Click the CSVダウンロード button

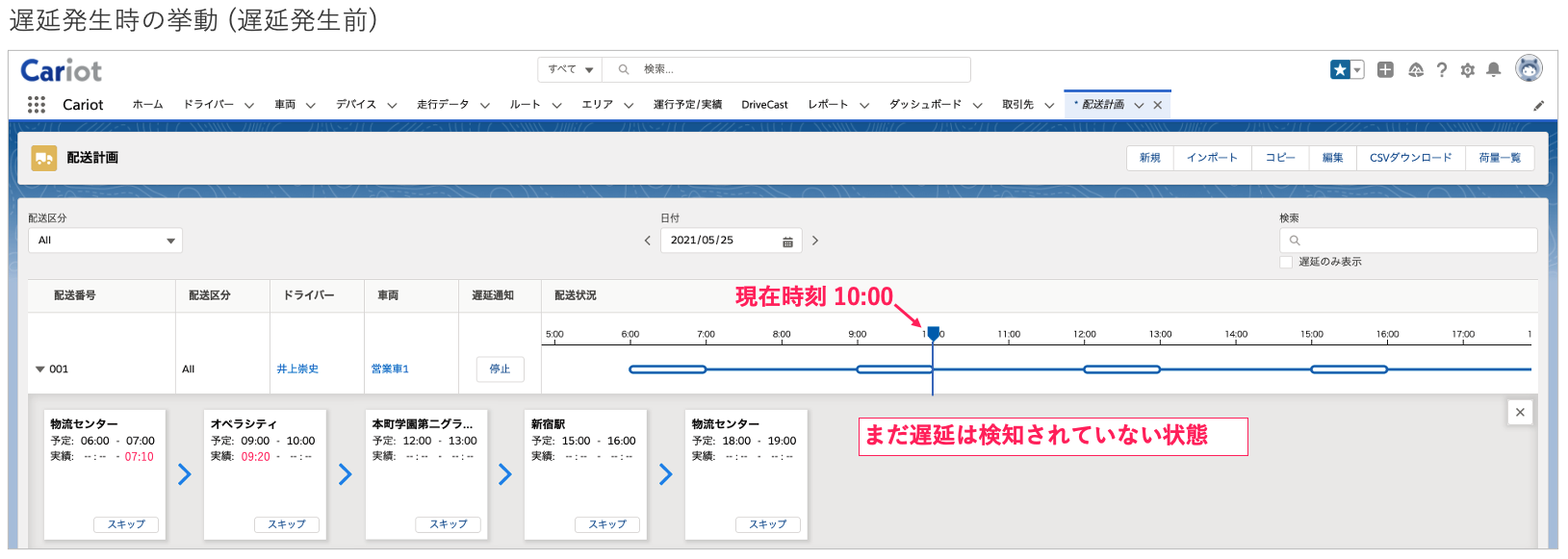pyautogui.click(x=1410, y=158)
